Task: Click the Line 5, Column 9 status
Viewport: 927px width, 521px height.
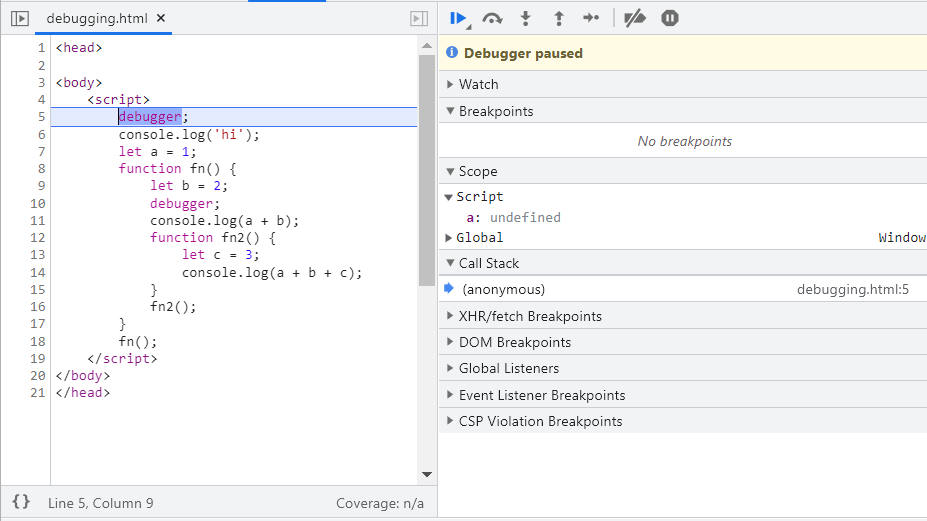Action: click(101, 503)
